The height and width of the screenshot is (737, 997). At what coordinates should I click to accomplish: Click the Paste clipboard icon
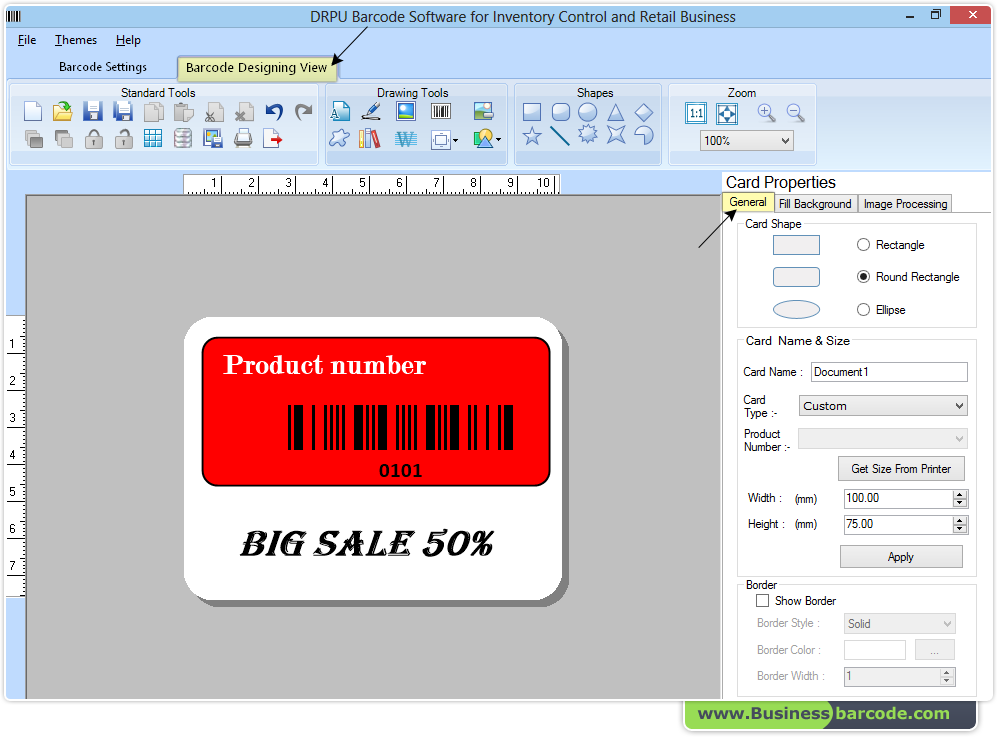[184, 112]
